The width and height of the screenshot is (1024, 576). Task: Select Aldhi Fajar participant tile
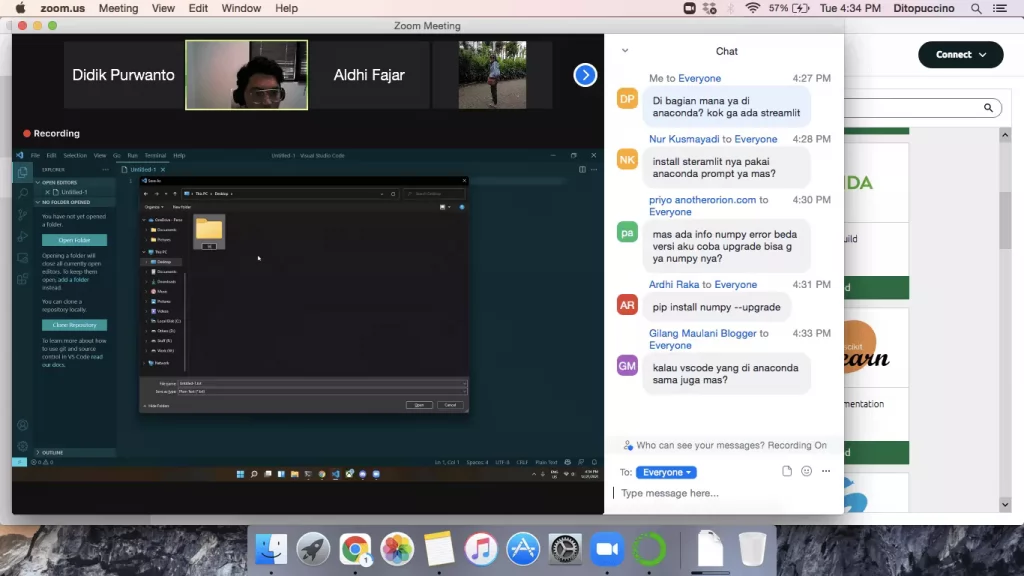point(369,75)
